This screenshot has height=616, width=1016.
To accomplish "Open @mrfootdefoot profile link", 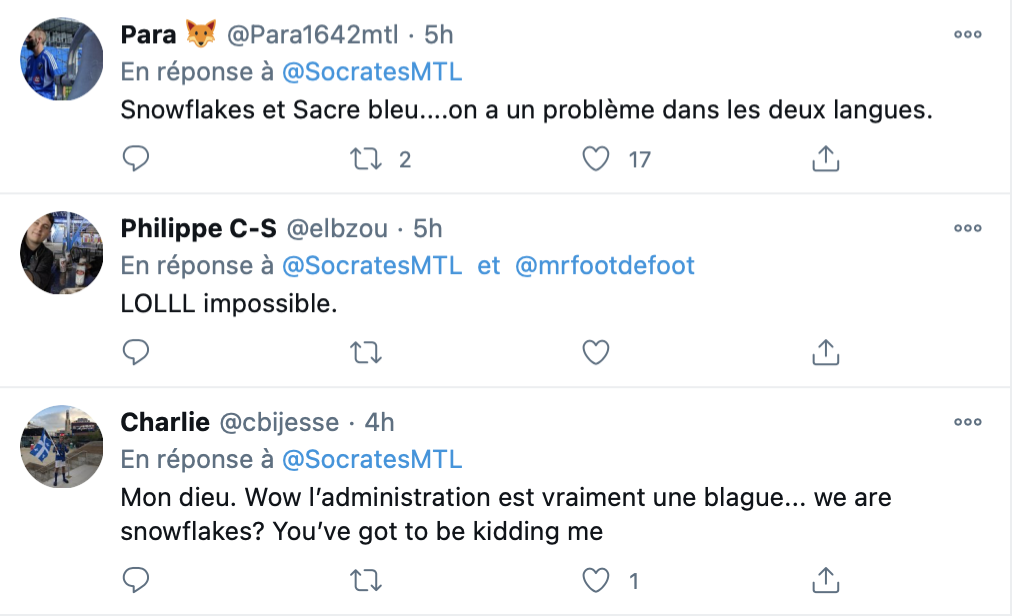I will (x=605, y=266).
